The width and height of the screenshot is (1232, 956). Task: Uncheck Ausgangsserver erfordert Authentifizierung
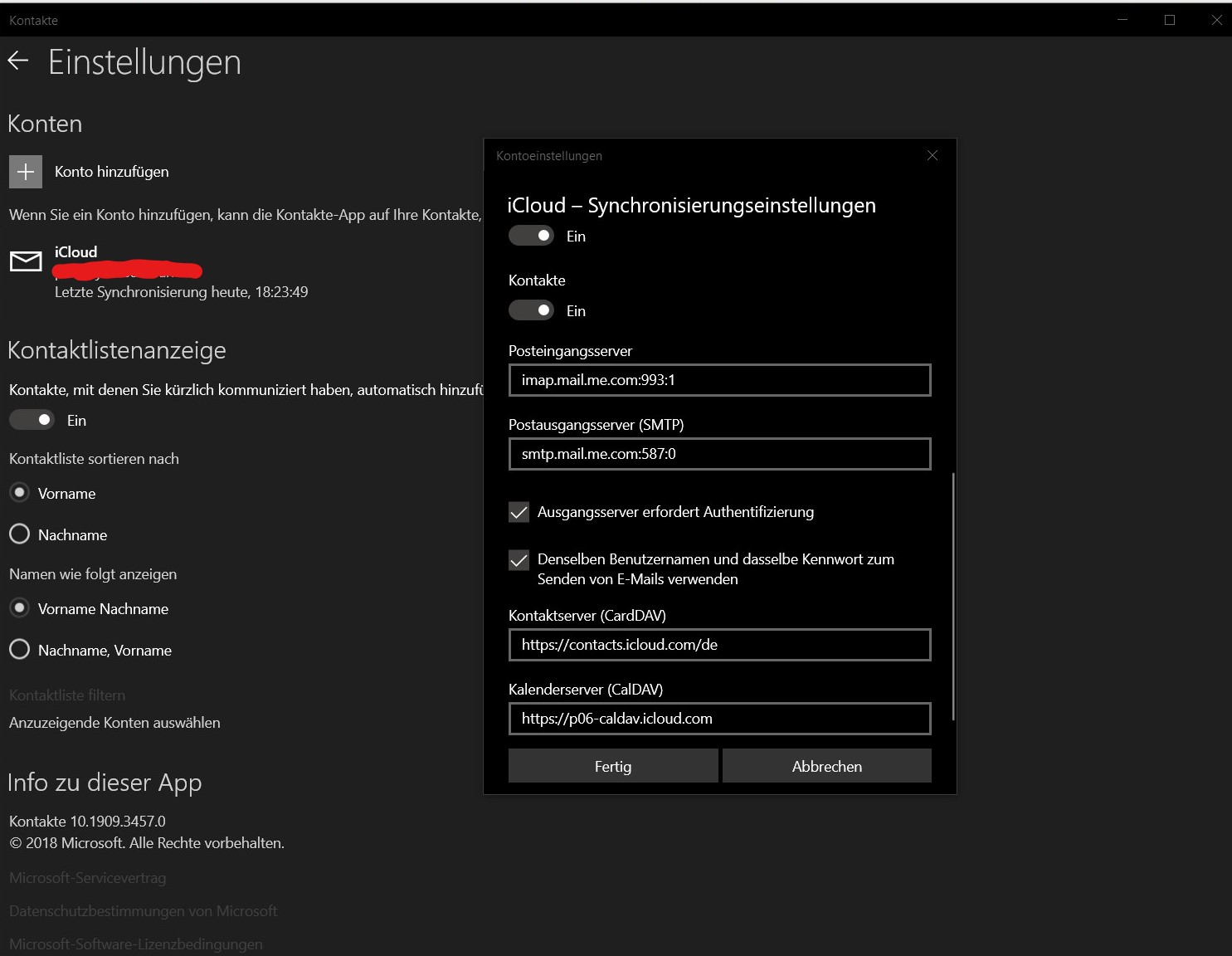point(519,512)
